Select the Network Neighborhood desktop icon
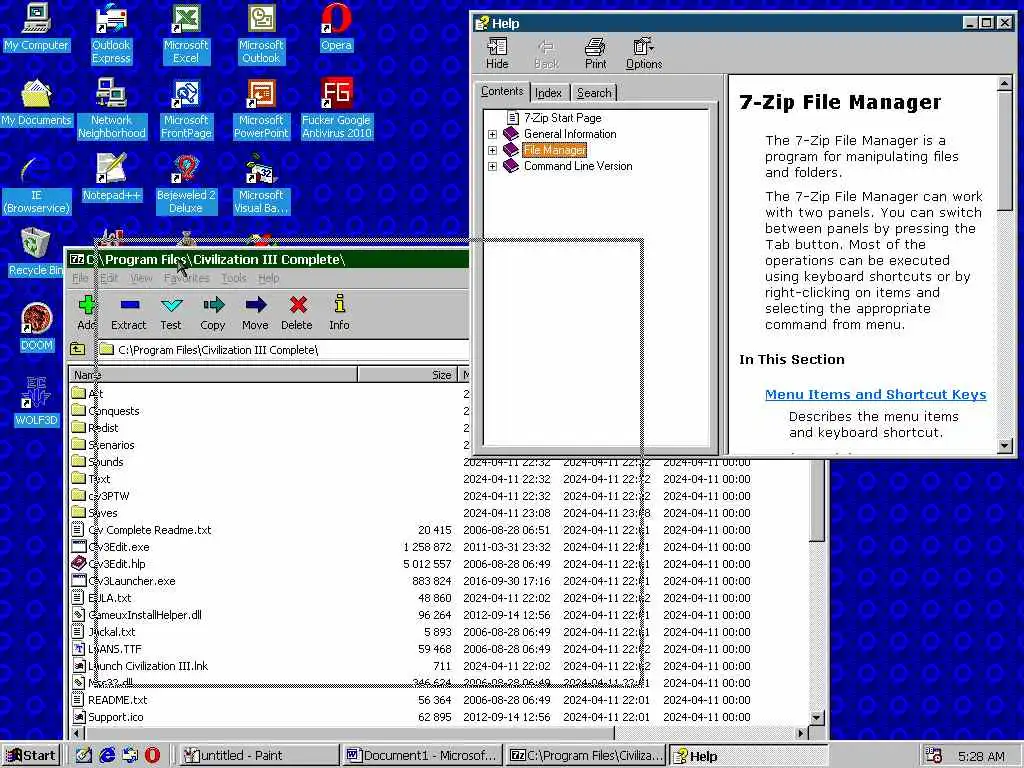 point(112,108)
